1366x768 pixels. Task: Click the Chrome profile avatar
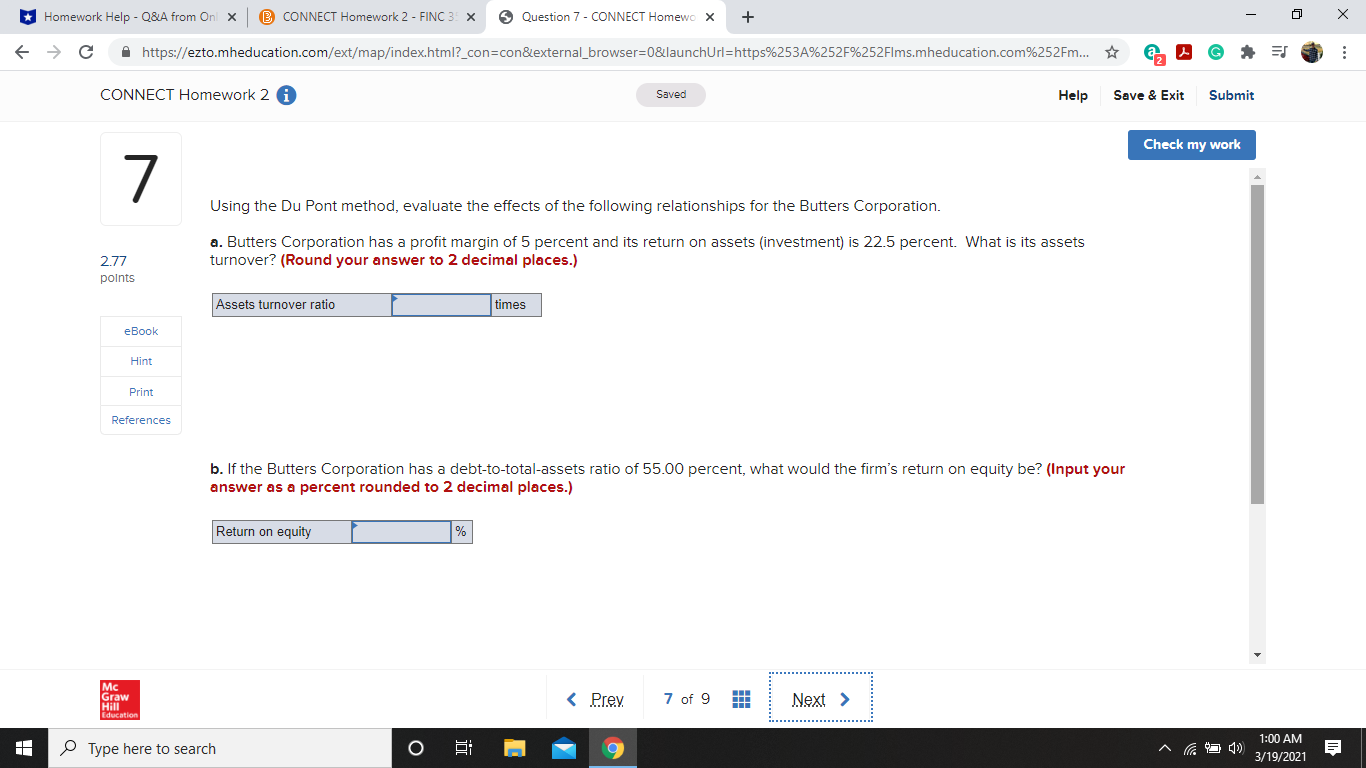1311,52
